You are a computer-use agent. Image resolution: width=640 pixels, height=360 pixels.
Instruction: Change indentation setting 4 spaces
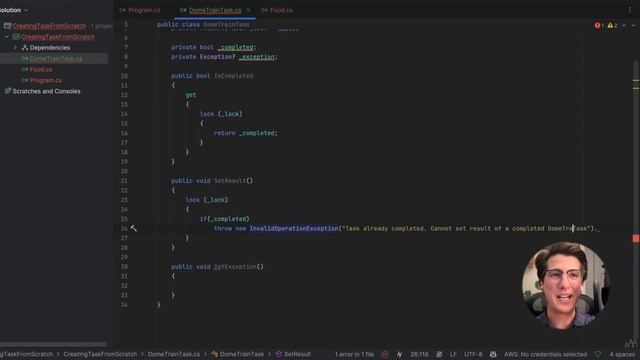(622, 354)
